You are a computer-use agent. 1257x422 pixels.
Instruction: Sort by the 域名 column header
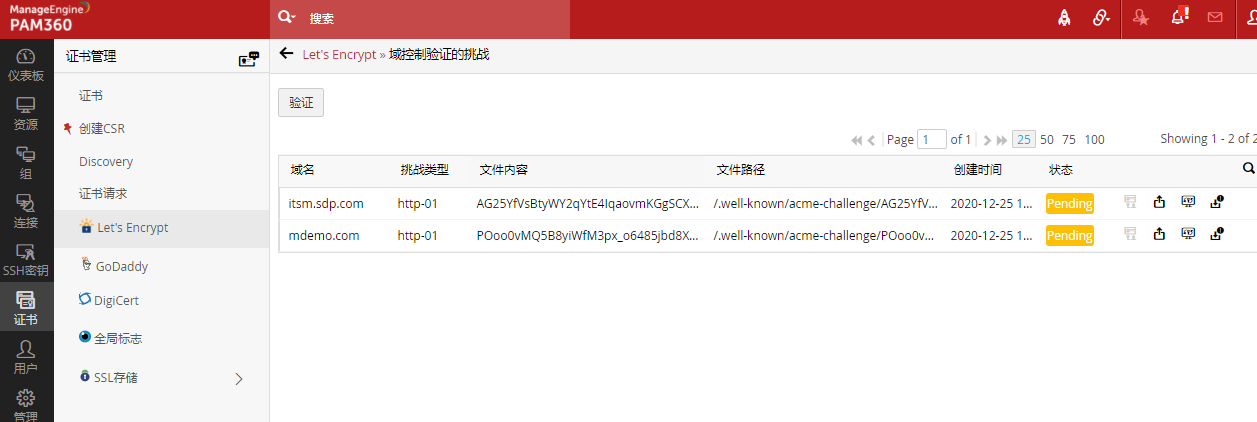(303, 170)
